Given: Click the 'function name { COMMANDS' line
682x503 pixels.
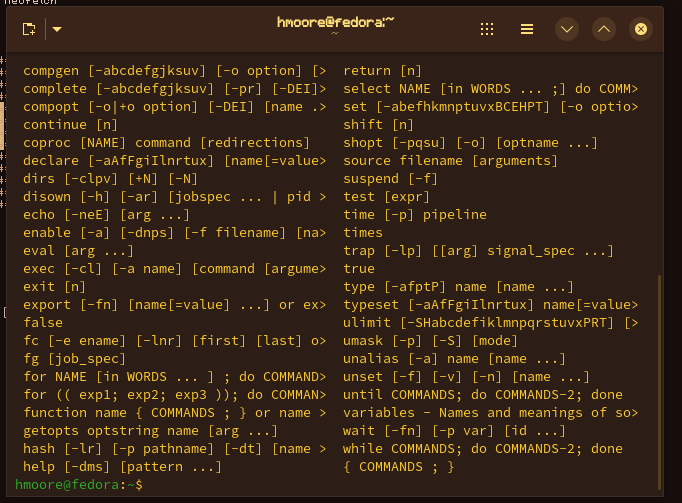Looking at the screenshot, I should tap(174, 413).
